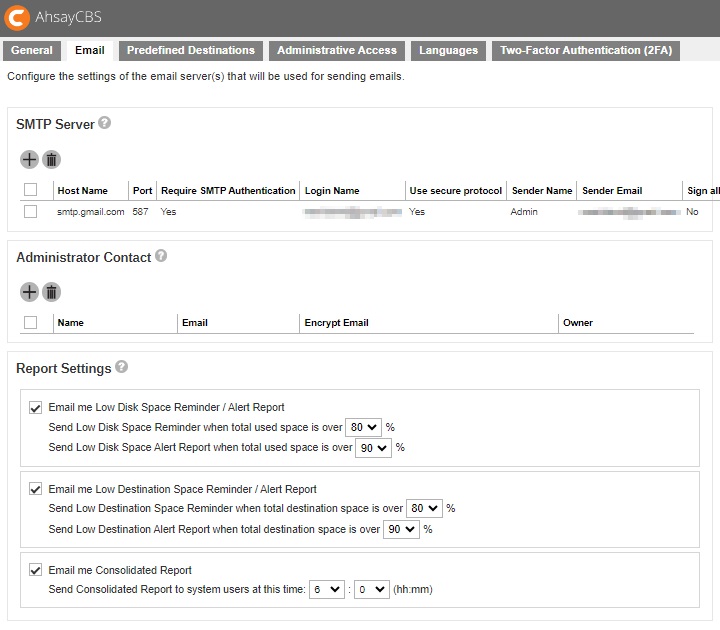Open help for SMTP Server section
Screen dimensions: 720x630
(105, 124)
